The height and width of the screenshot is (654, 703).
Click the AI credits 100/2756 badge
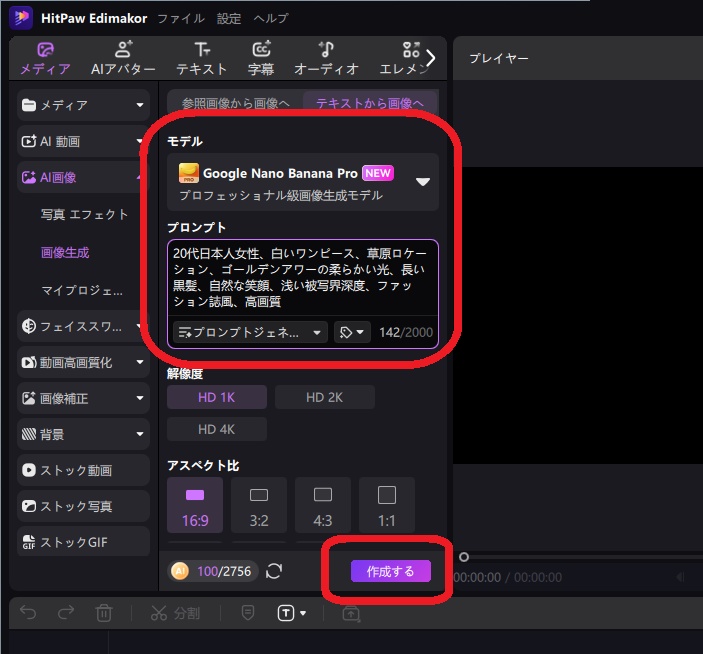click(213, 571)
